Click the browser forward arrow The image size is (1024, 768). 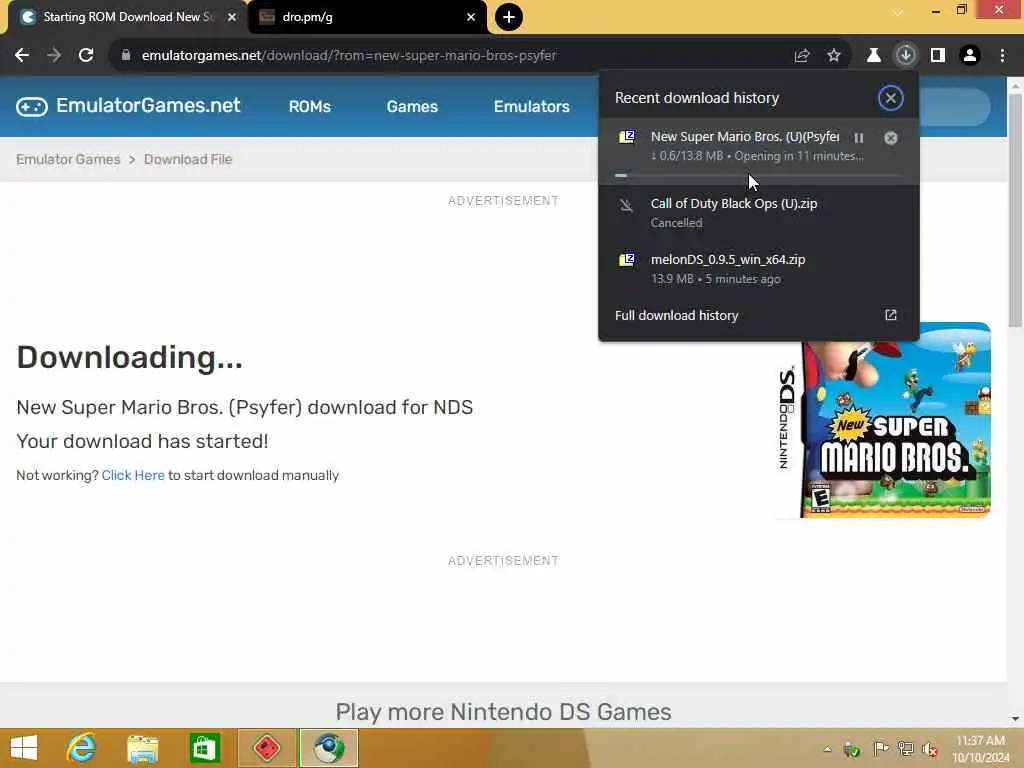coord(54,56)
